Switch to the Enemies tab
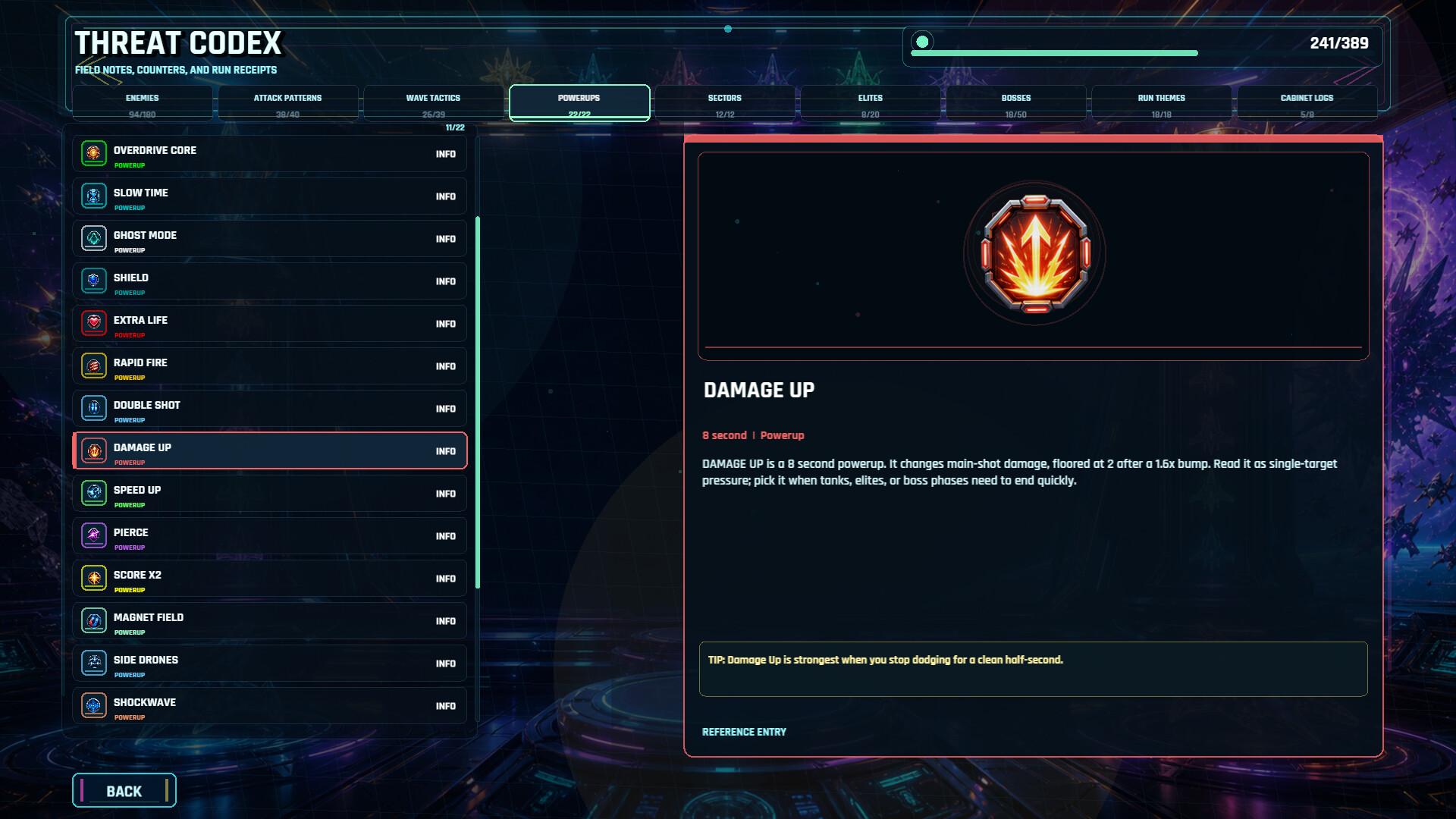 143,103
